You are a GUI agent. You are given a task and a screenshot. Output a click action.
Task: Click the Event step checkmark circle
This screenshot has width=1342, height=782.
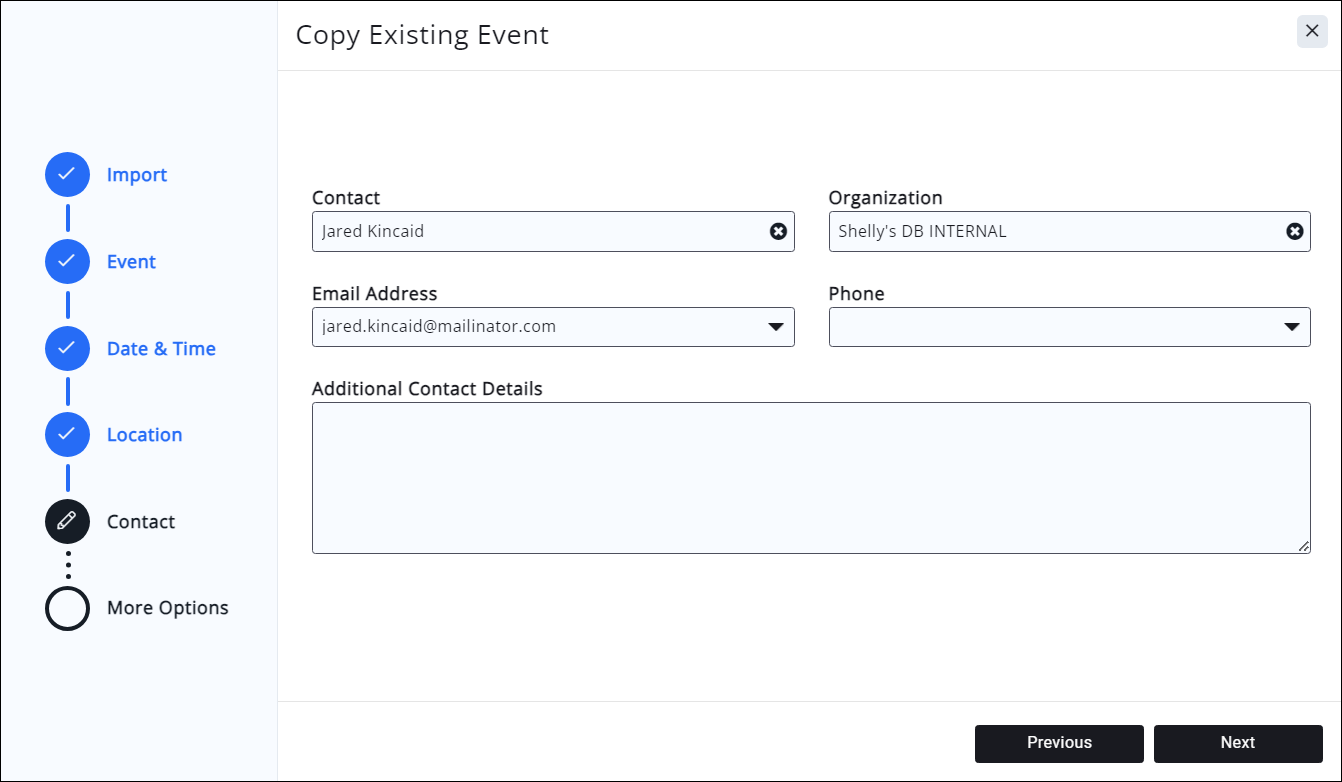[67, 262]
